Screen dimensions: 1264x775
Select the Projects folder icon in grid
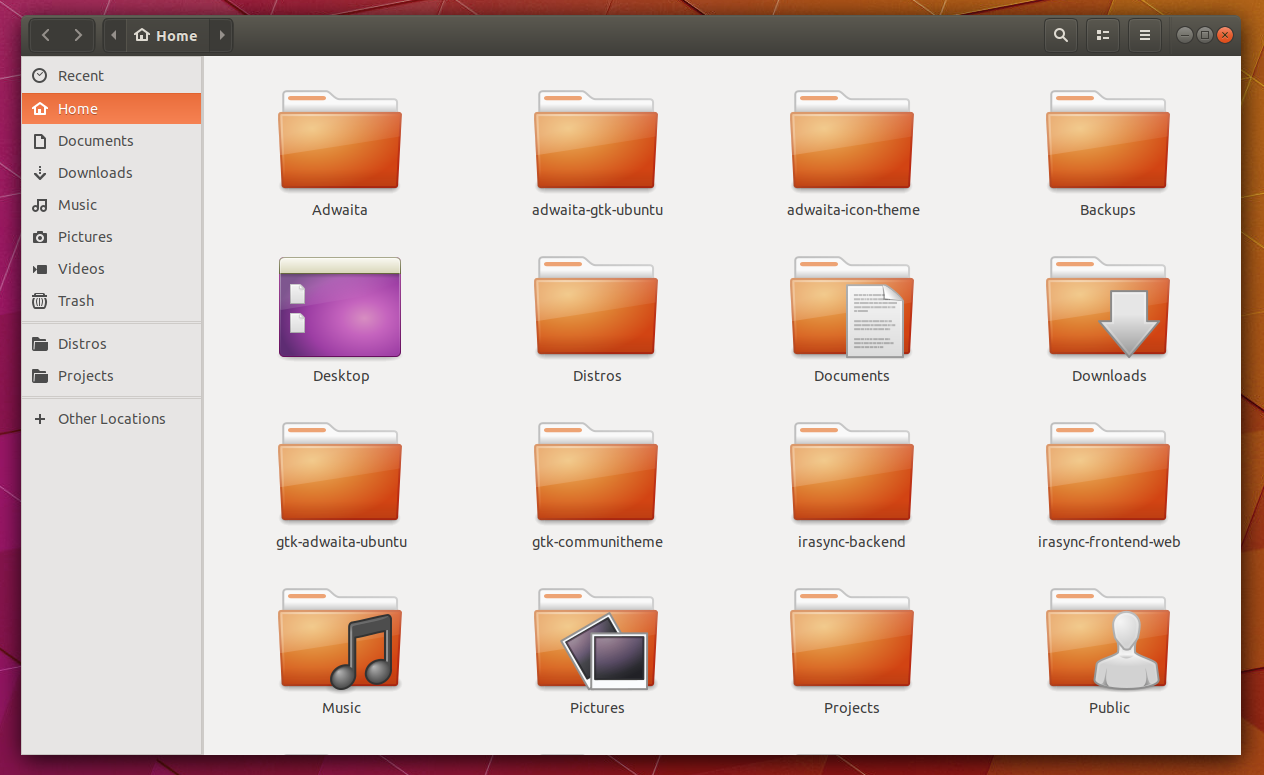(852, 638)
